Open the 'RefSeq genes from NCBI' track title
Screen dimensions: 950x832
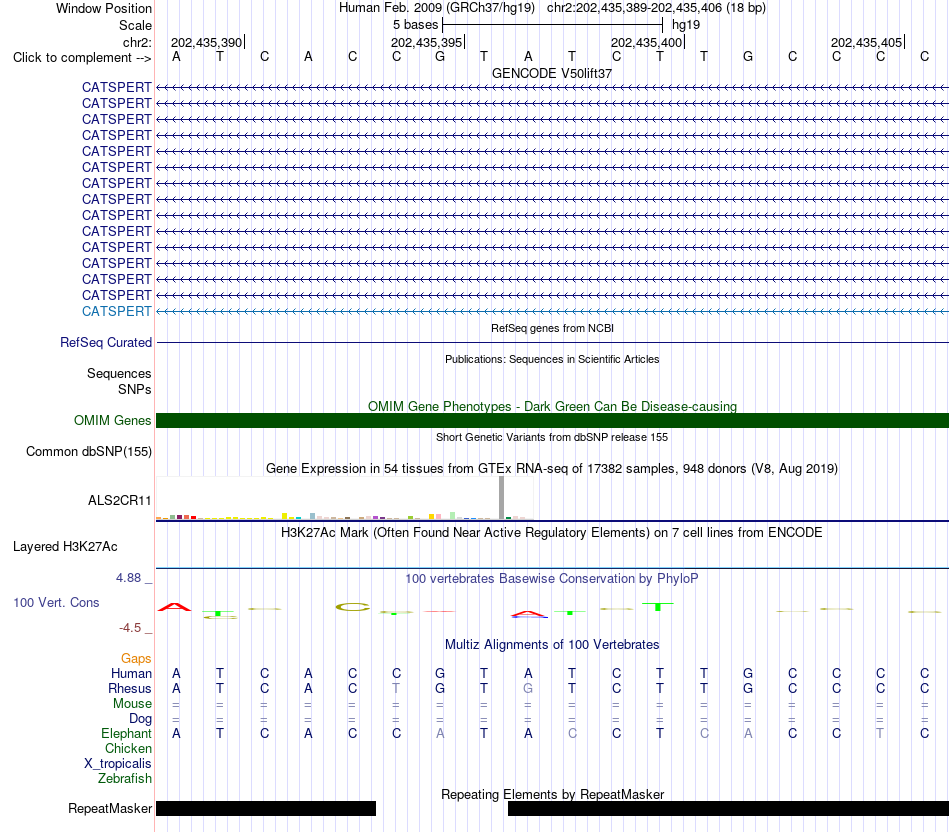coord(552,328)
